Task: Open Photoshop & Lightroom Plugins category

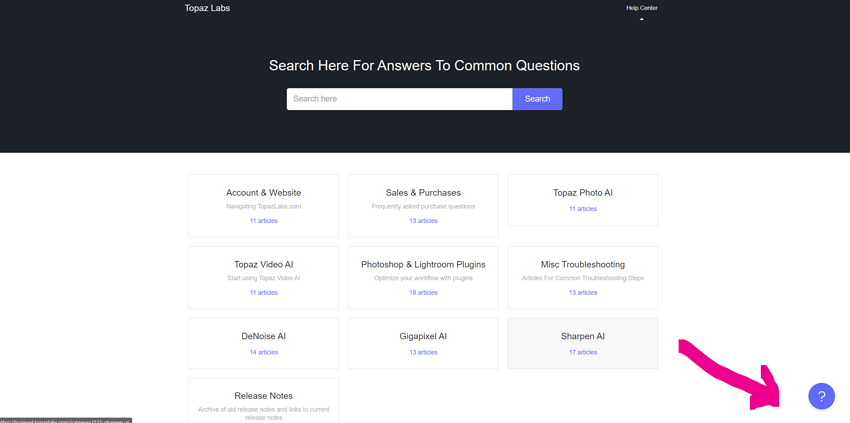Action: [423, 265]
